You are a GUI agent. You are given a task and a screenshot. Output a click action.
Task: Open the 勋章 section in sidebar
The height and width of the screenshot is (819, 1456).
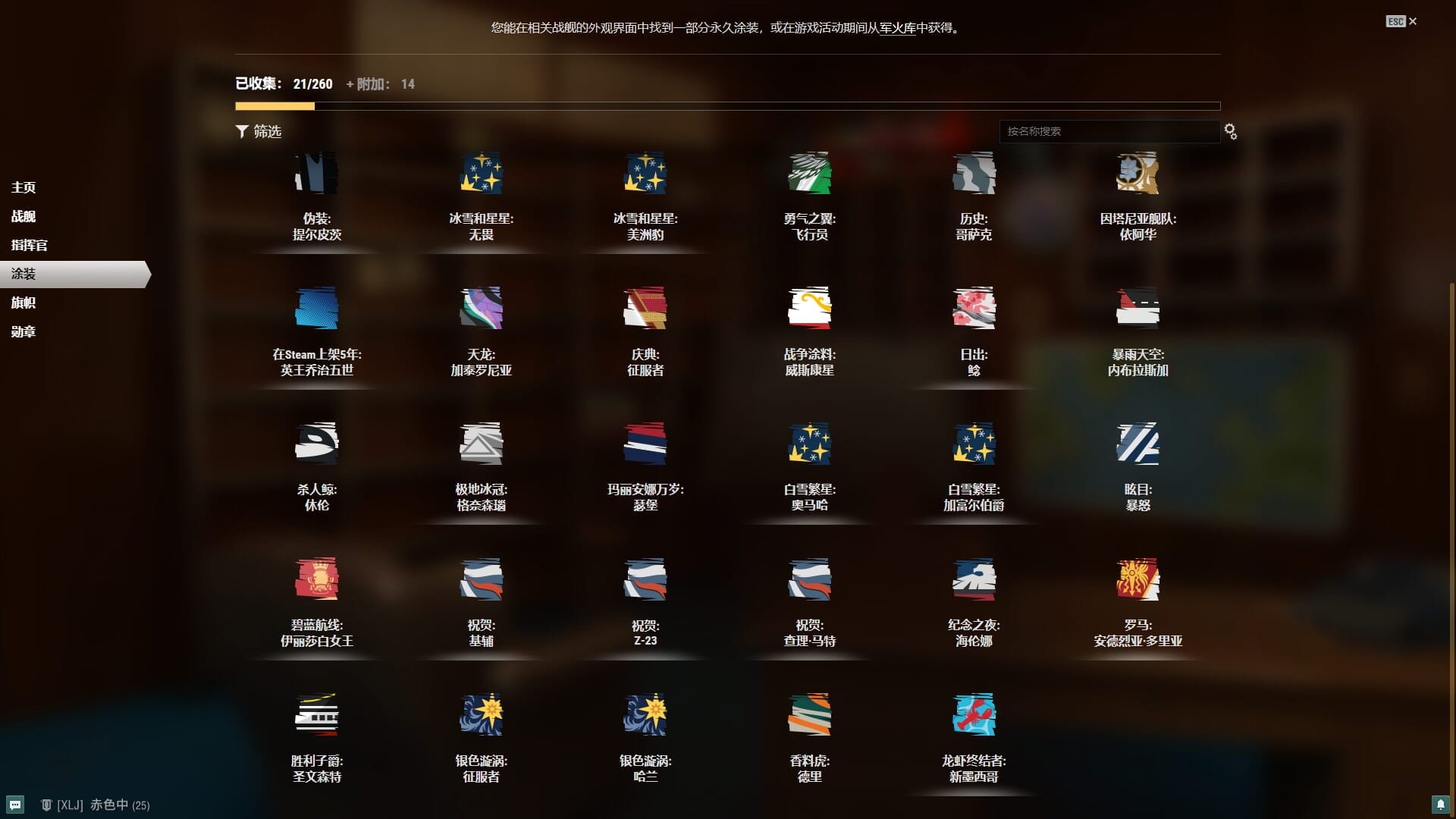click(24, 332)
